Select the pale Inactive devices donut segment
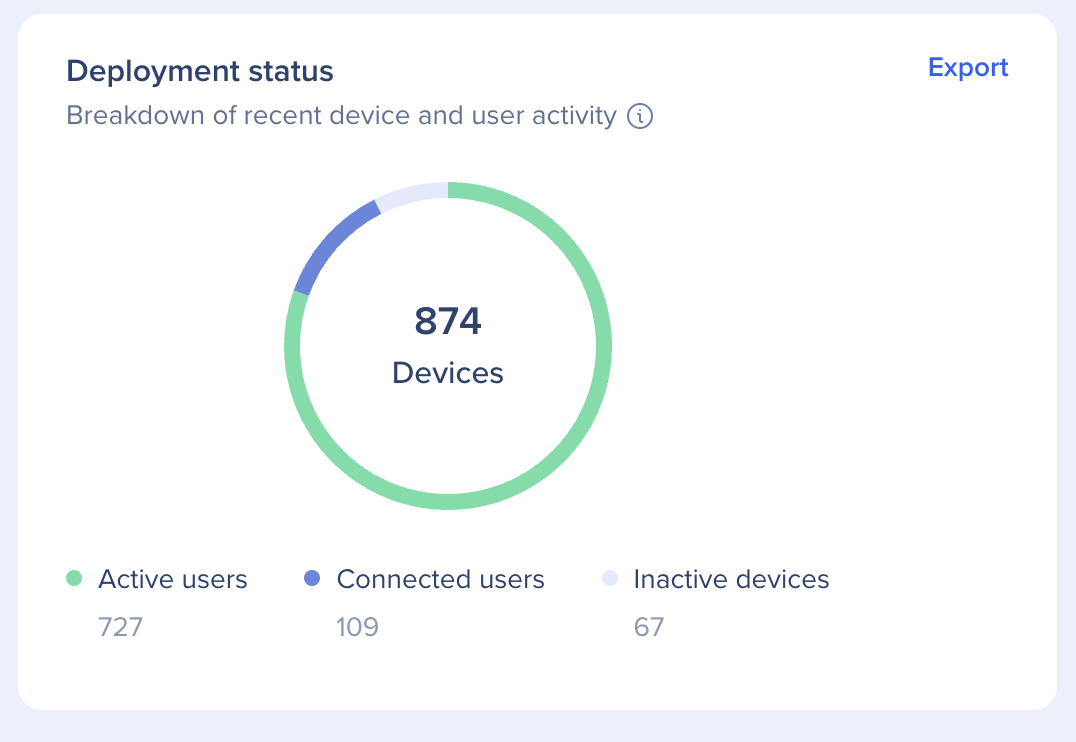The width and height of the screenshot is (1076, 742). coord(412,194)
